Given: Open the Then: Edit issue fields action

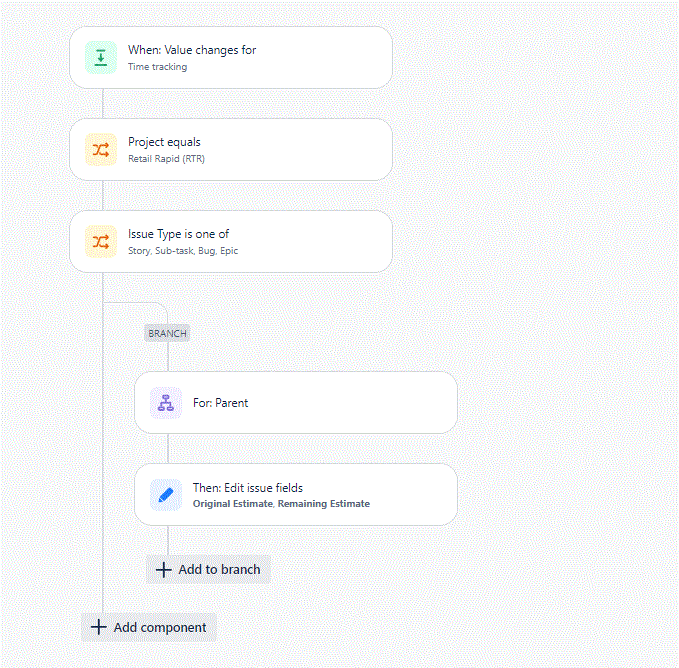Looking at the screenshot, I should [296, 495].
